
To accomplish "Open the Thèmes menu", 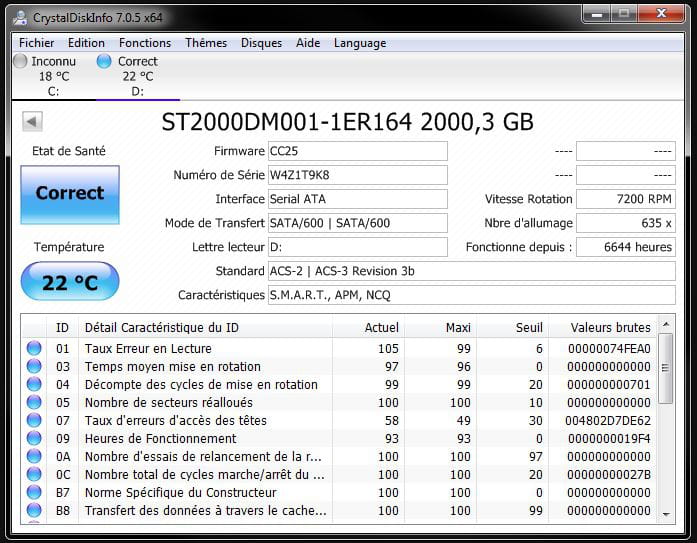I will point(206,43).
